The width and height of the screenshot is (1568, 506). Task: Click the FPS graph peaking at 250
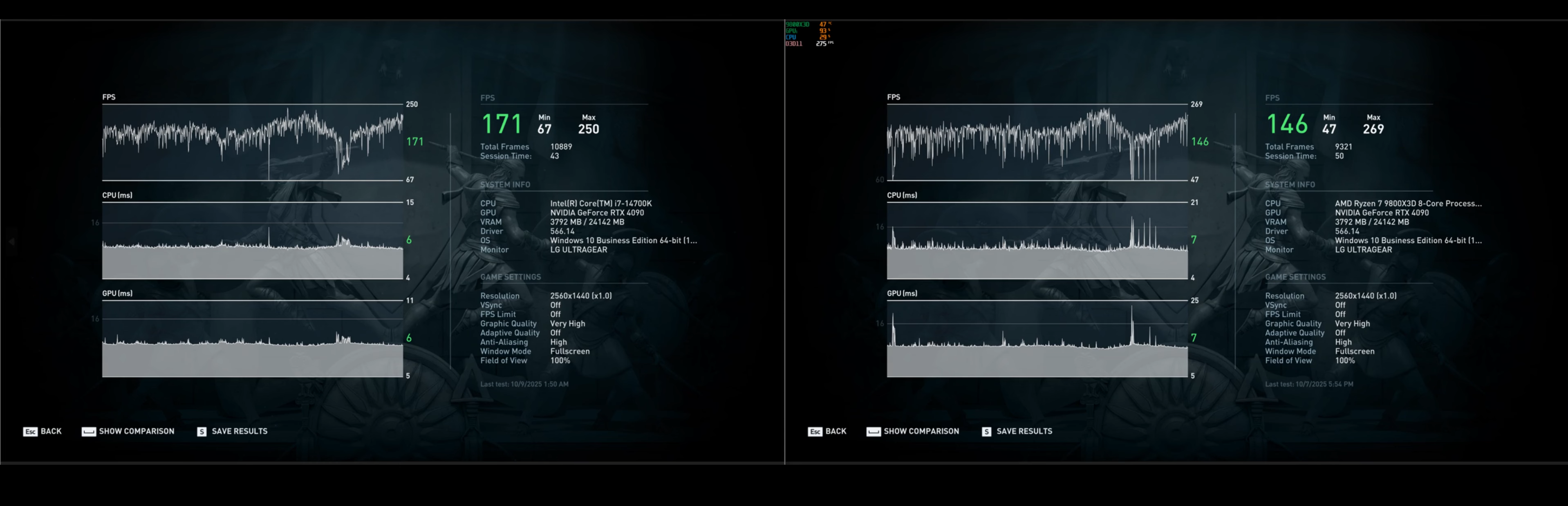(x=252, y=142)
